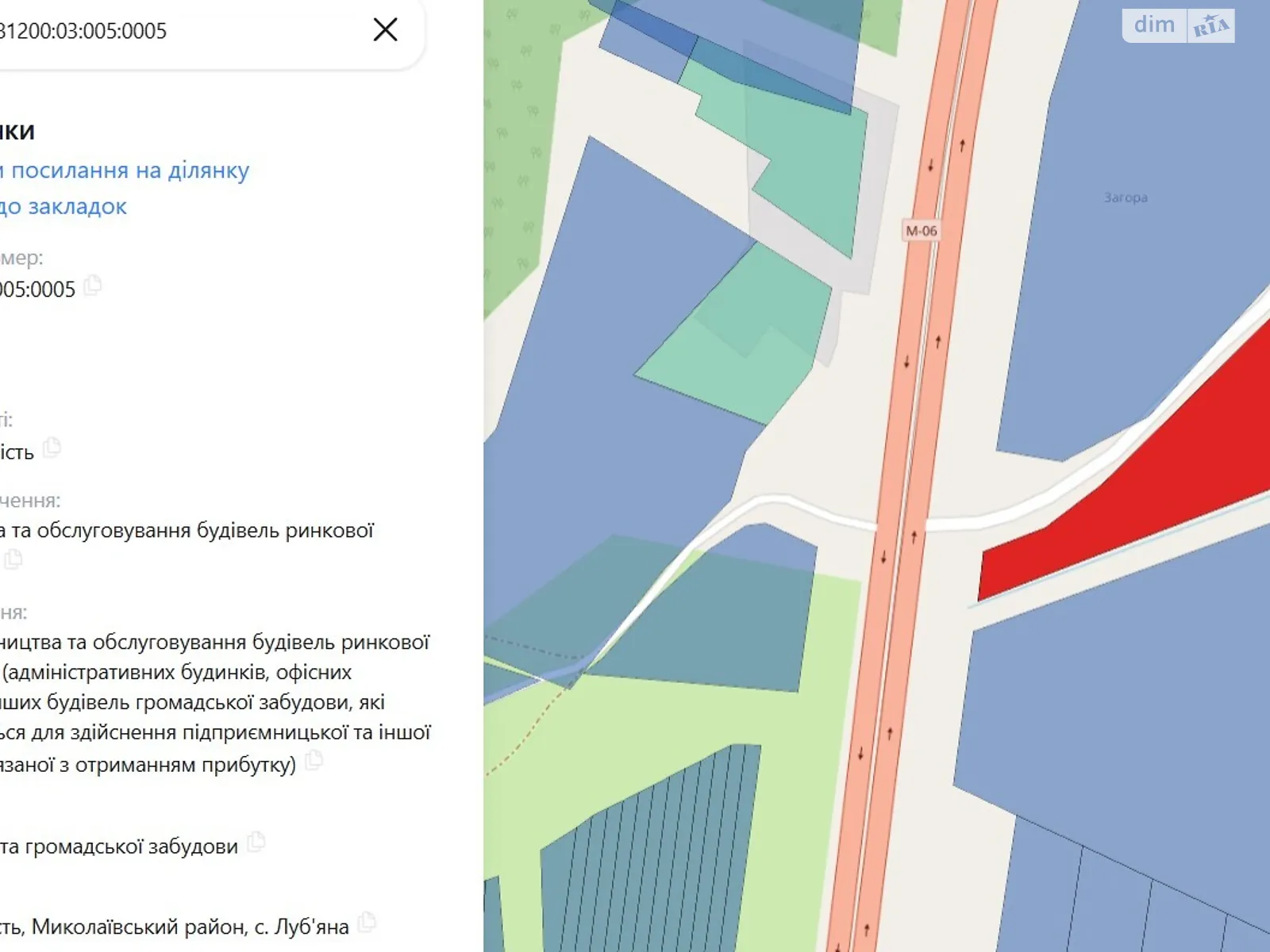Click the M-06 road label
The height and width of the screenshot is (952, 1270).
click(921, 231)
